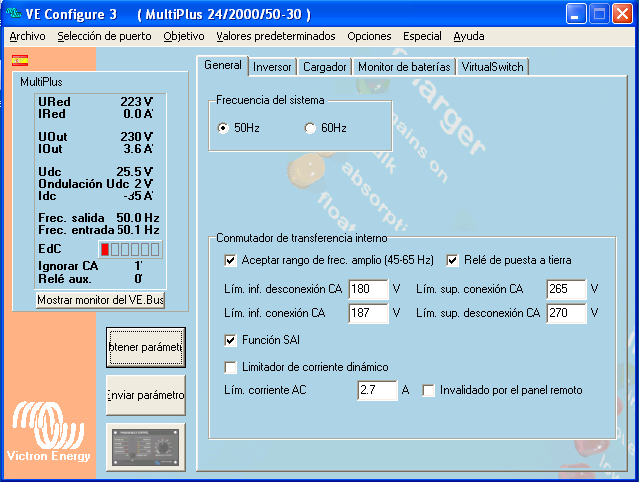The height and width of the screenshot is (482, 639).
Task: Click the Ondulación Udc 2 V reading
Action: (x=95, y=184)
